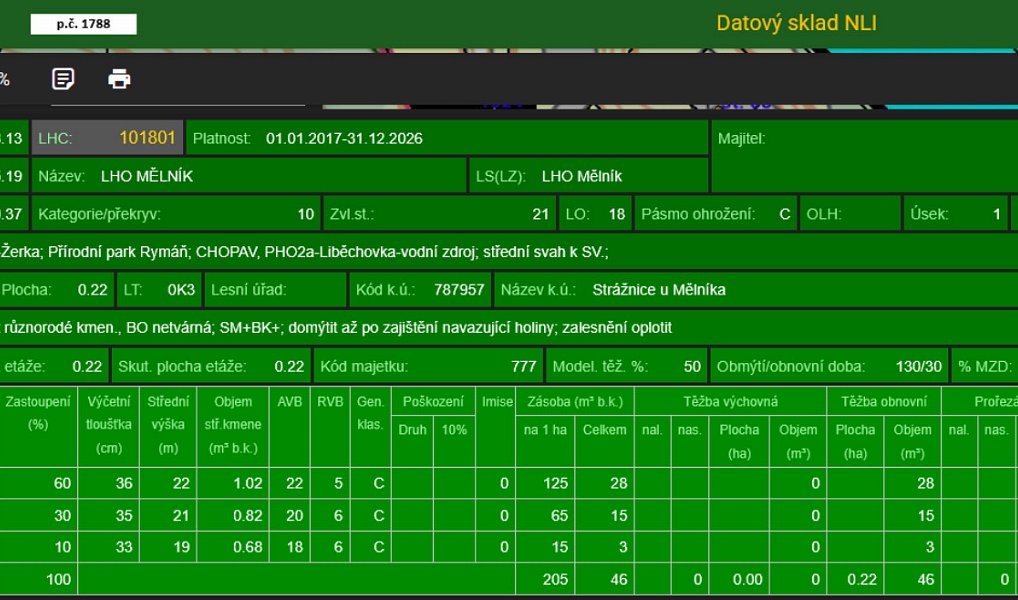Image resolution: width=1018 pixels, height=600 pixels.
Task: Select the Těžba výchovná header
Action: pyautogui.click(x=730, y=401)
